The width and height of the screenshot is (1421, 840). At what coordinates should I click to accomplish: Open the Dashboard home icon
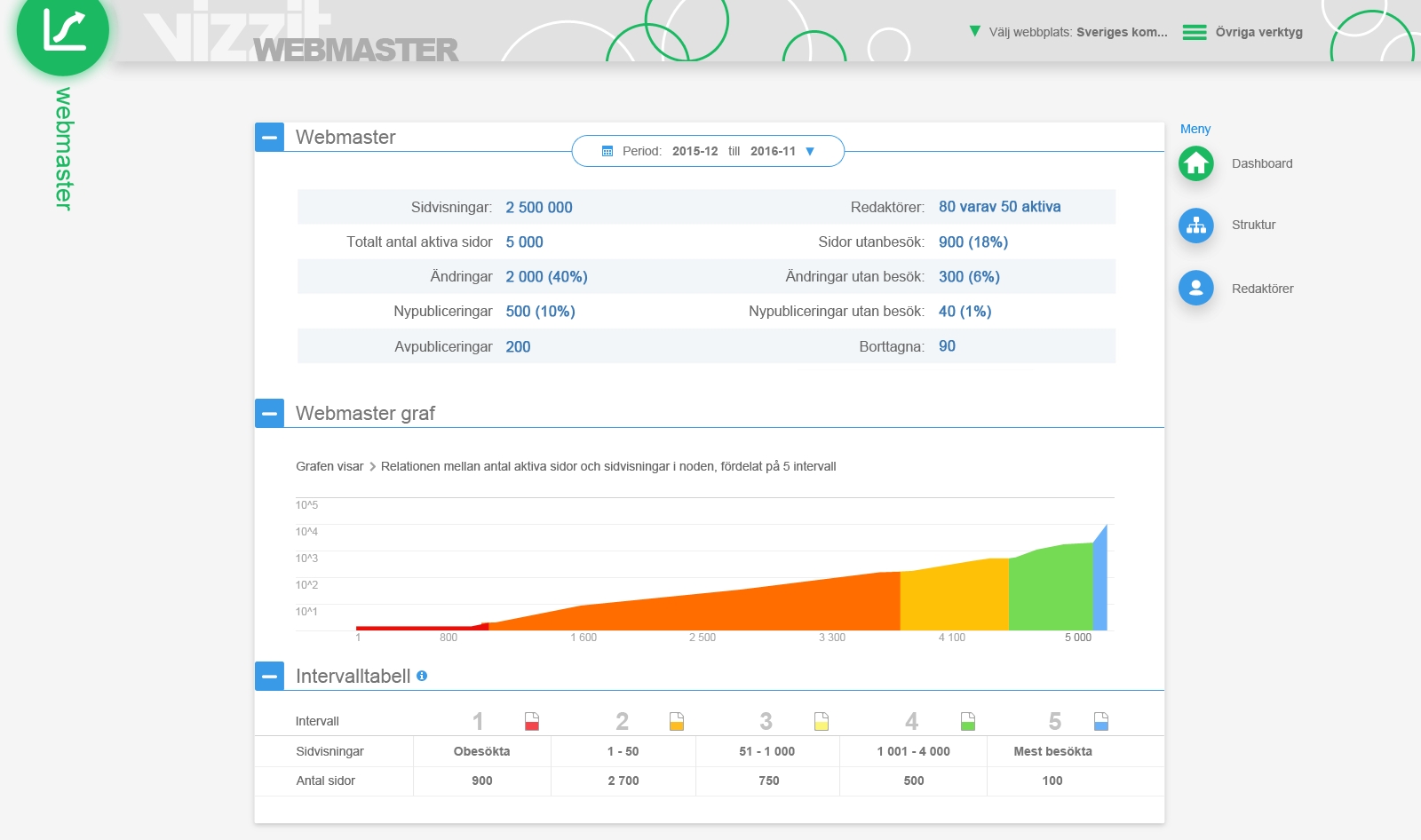point(1196,163)
